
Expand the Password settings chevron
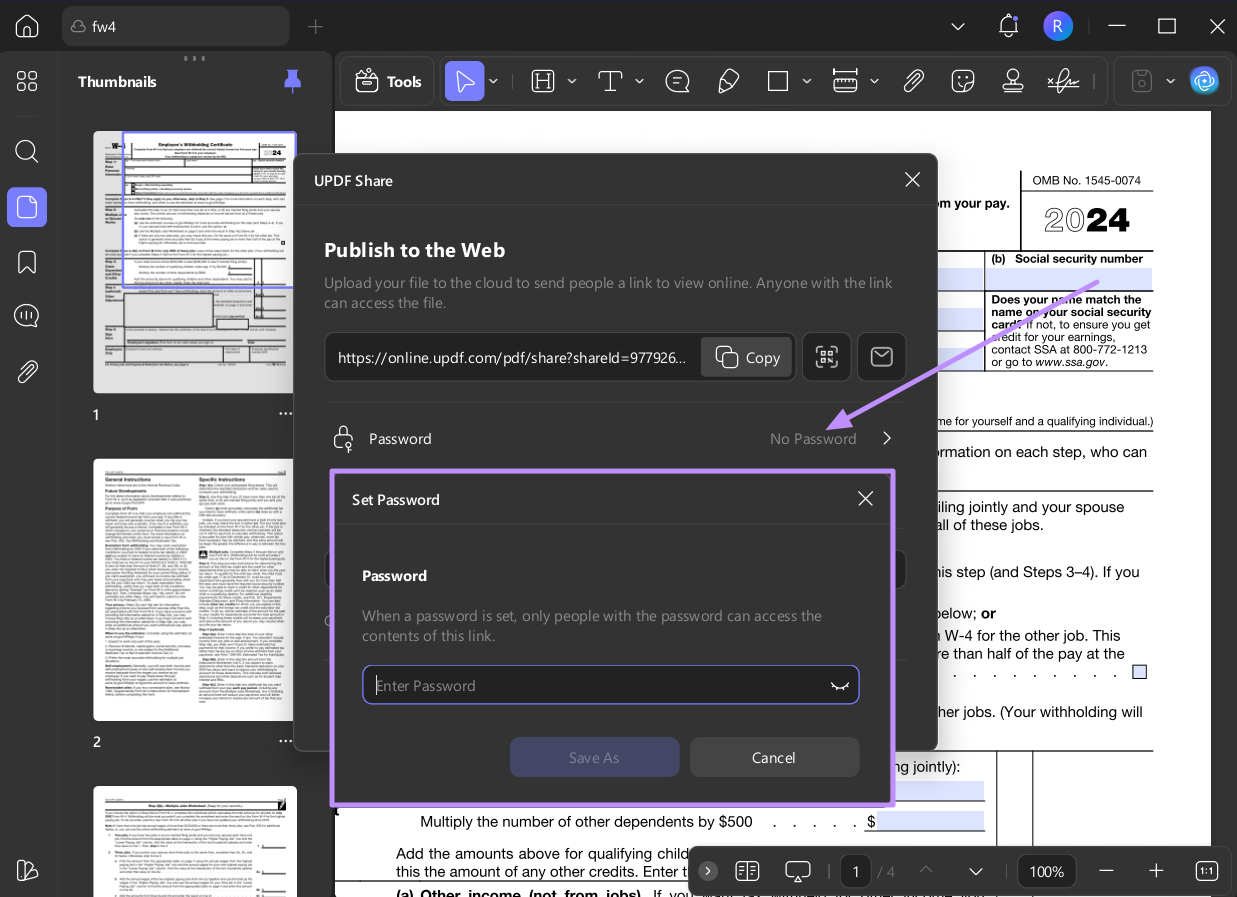887,438
